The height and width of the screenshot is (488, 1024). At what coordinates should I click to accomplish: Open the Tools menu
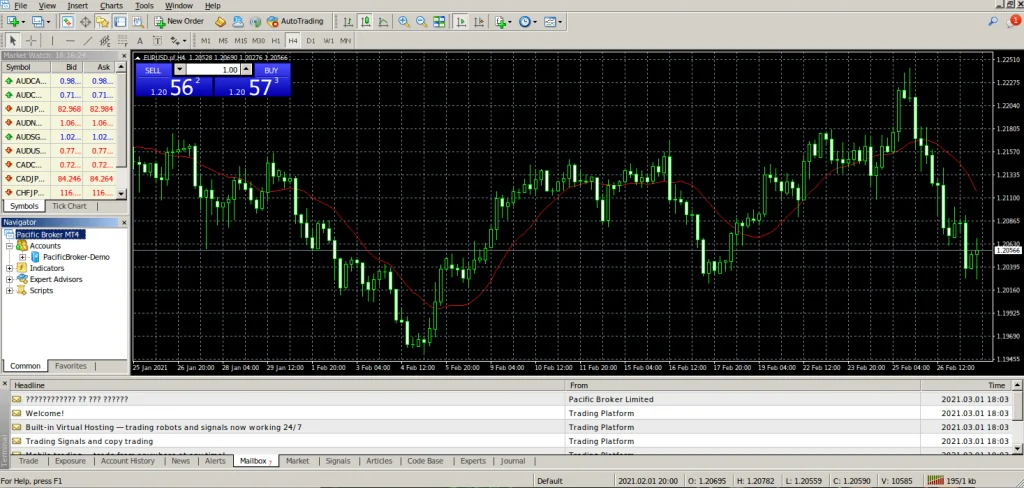click(x=144, y=6)
